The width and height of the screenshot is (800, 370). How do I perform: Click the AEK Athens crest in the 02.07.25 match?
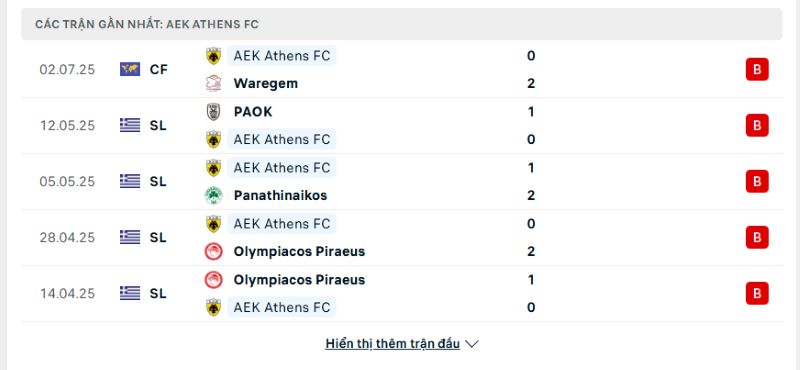coord(213,56)
